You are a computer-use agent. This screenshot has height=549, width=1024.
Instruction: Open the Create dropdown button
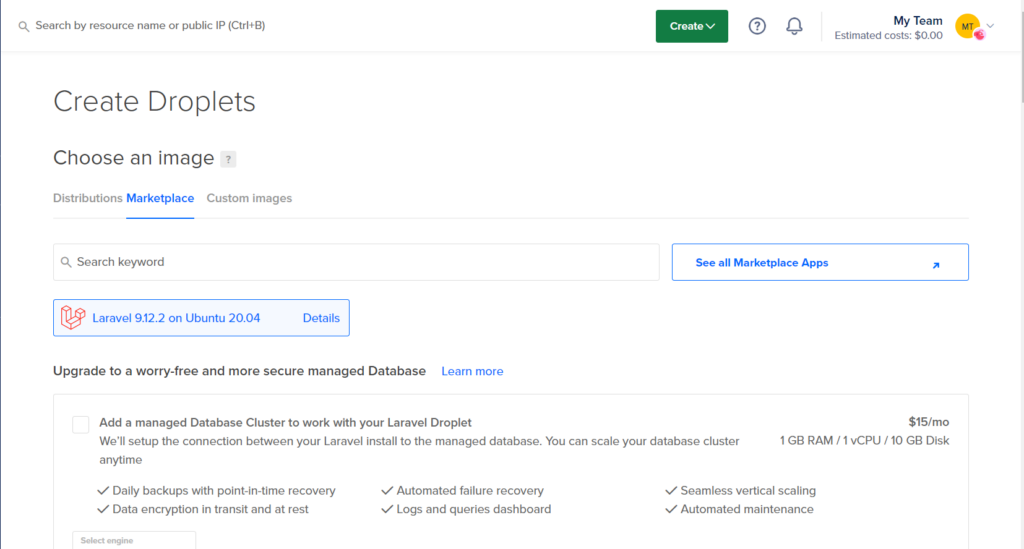(x=692, y=26)
